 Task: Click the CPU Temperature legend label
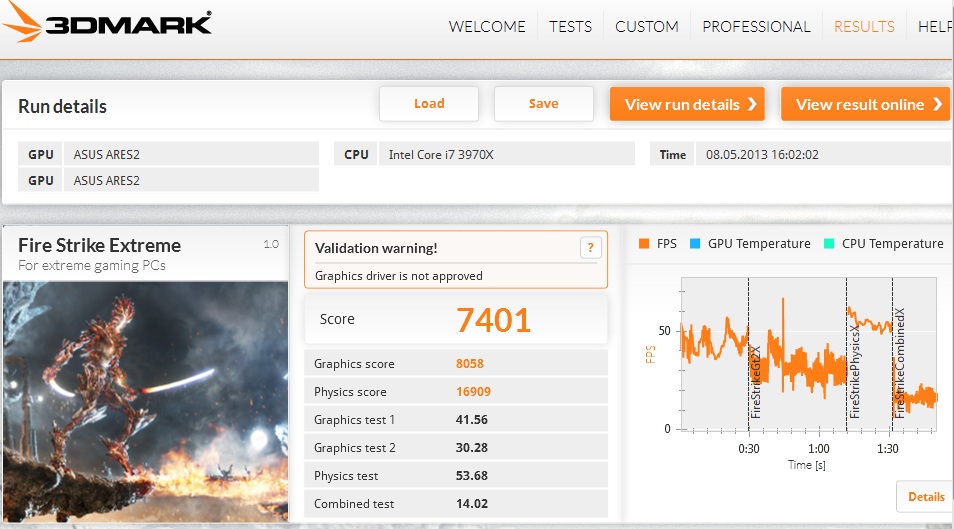point(893,243)
